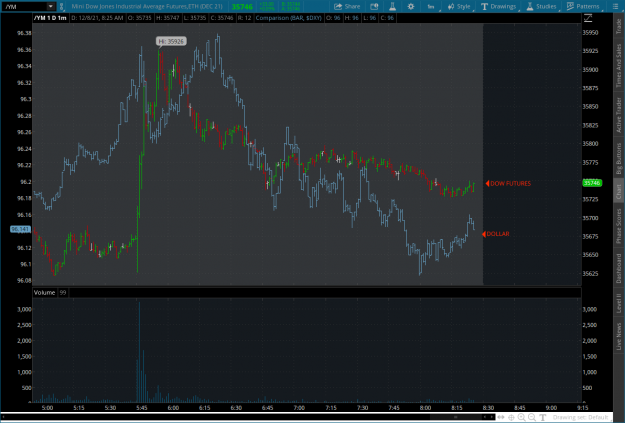
Task: Open the Share menu
Action: [x=347, y=6]
